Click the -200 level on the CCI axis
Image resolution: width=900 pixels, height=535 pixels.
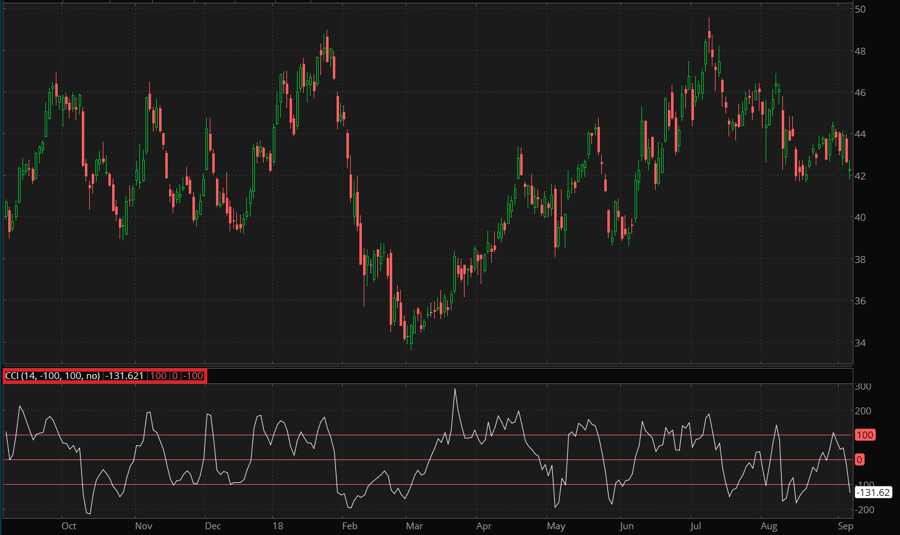coord(865,510)
